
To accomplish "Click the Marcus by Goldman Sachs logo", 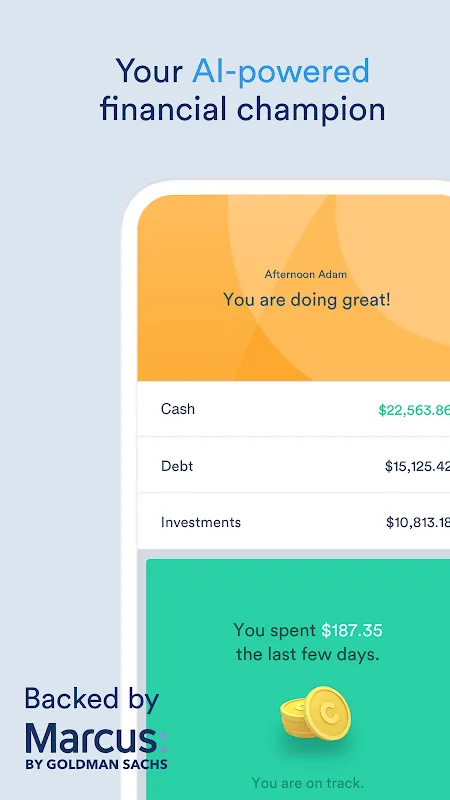I will 96,746.
